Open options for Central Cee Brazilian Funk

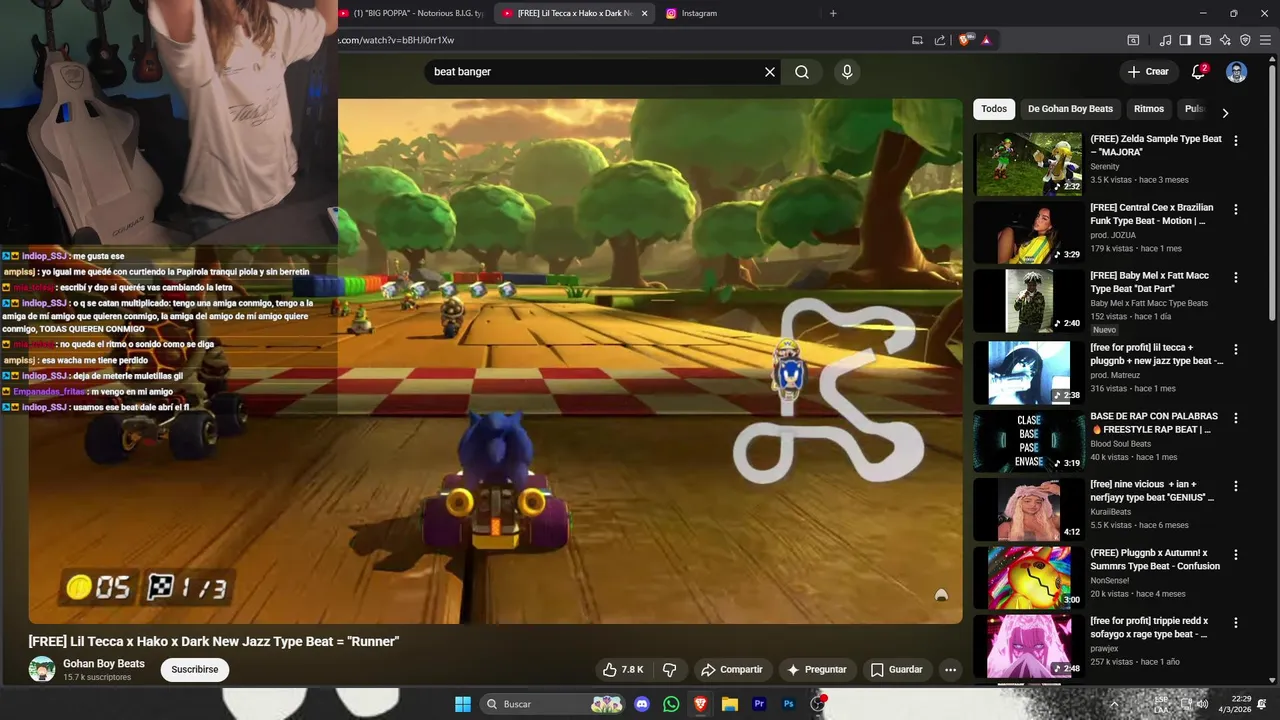click(1236, 210)
